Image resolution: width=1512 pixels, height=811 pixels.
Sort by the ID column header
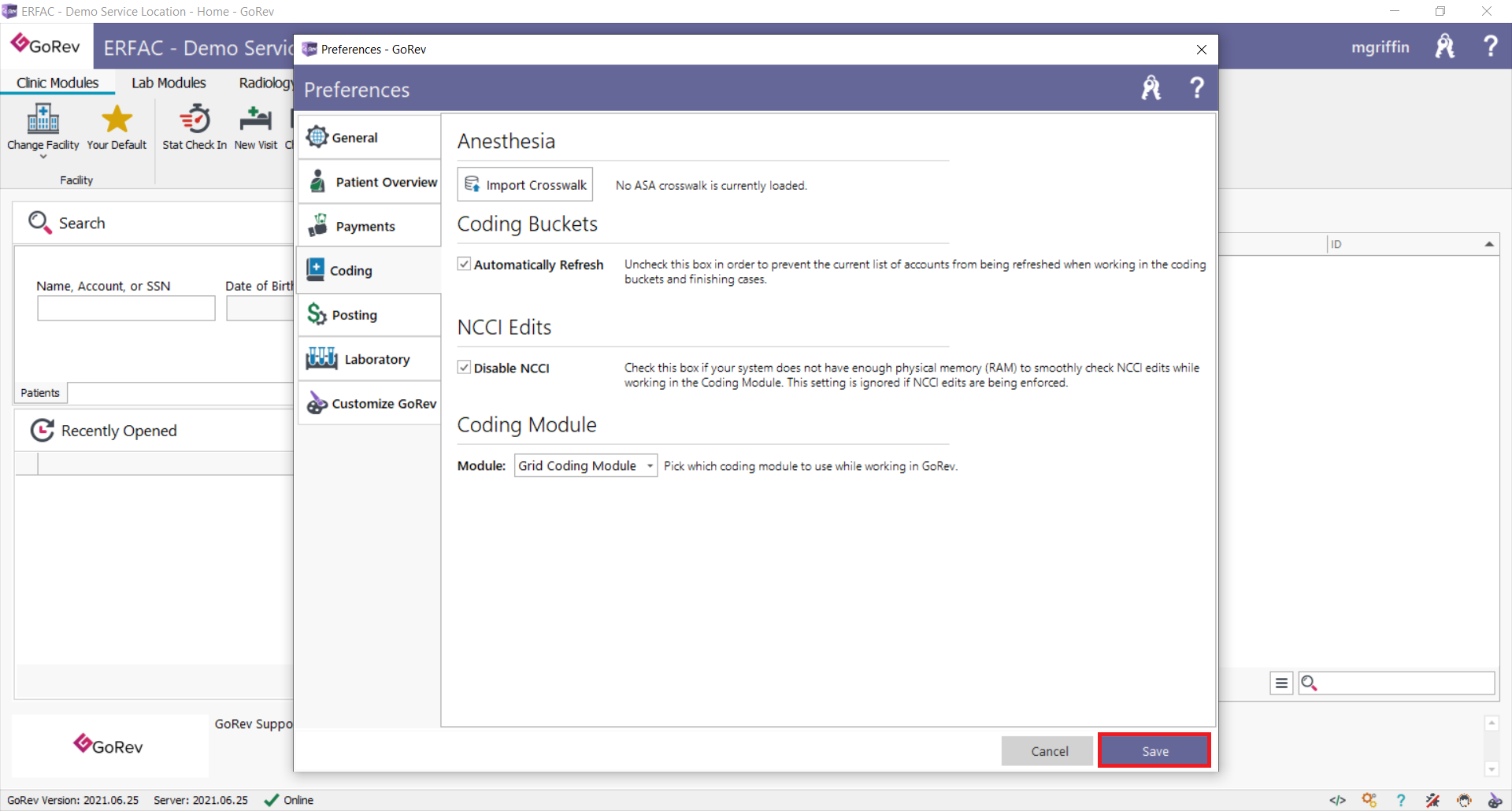tap(1413, 244)
